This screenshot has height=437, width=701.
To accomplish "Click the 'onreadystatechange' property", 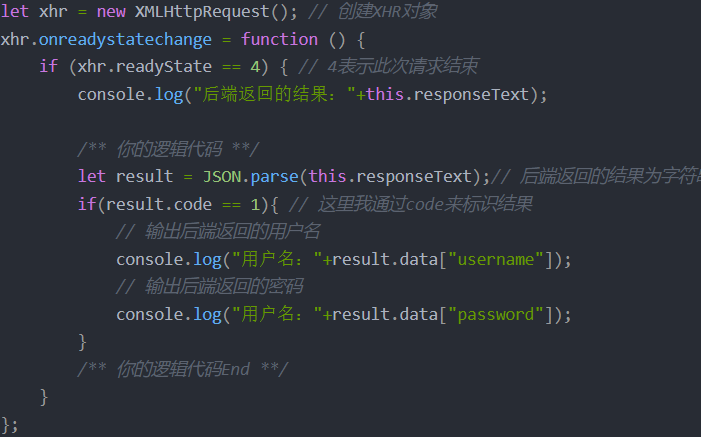I will (x=125, y=39).
